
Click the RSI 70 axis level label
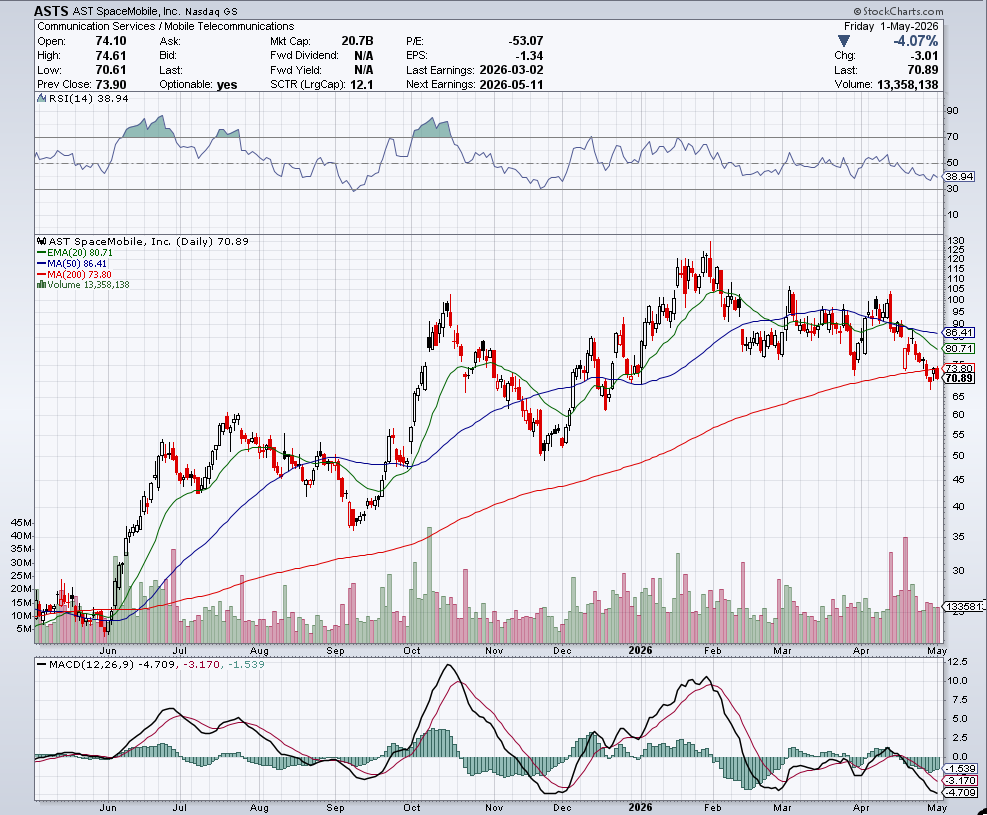(953, 137)
